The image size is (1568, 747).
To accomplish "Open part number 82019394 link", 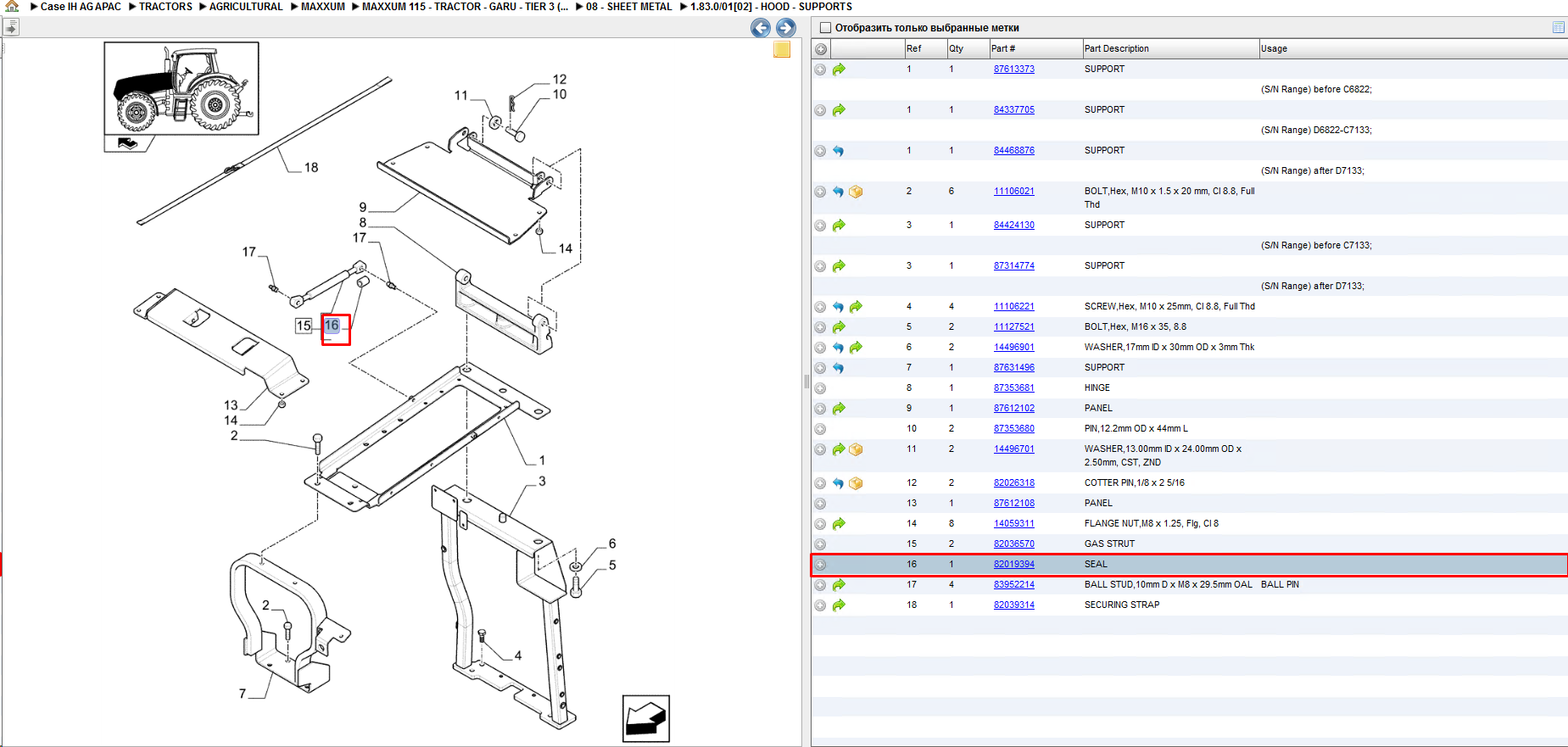I will (x=1014, y=565).
